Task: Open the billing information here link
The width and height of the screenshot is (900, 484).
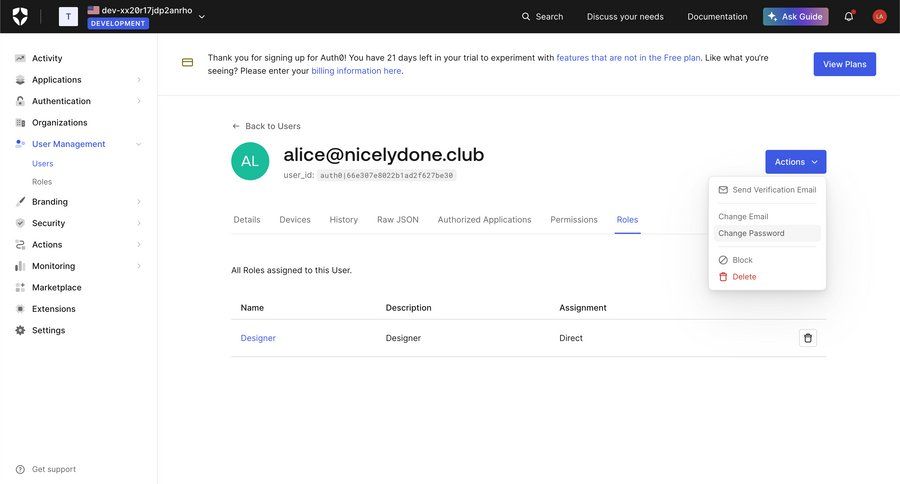Action: point(356,71)
